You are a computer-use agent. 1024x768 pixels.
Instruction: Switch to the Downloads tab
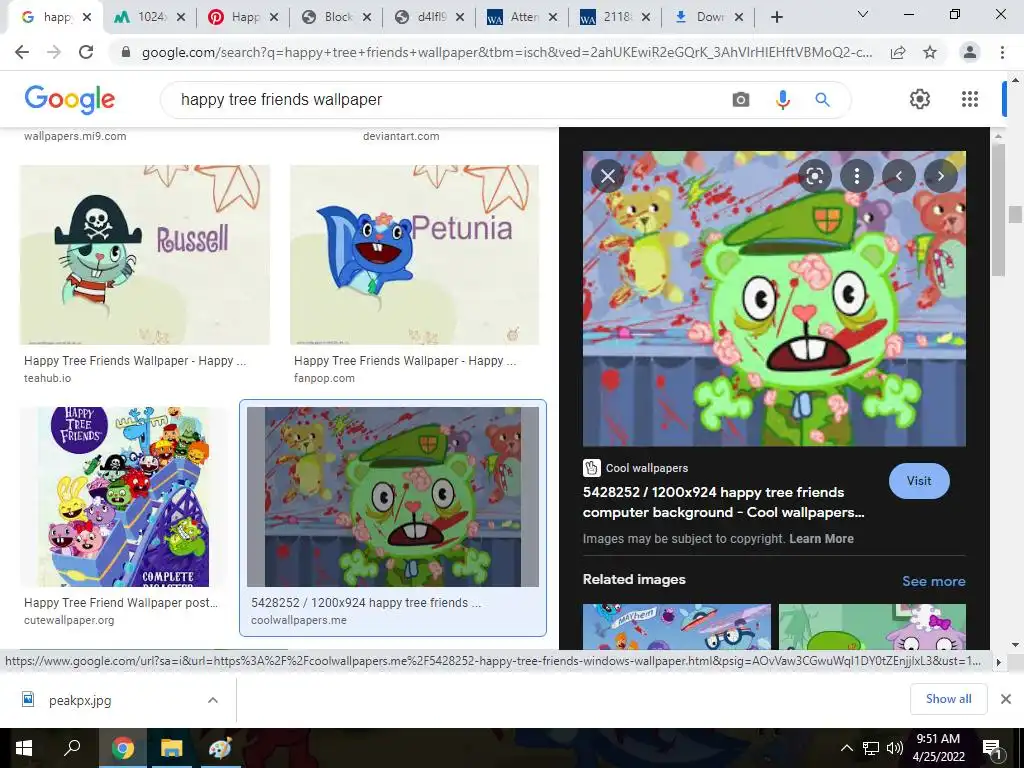701,17
